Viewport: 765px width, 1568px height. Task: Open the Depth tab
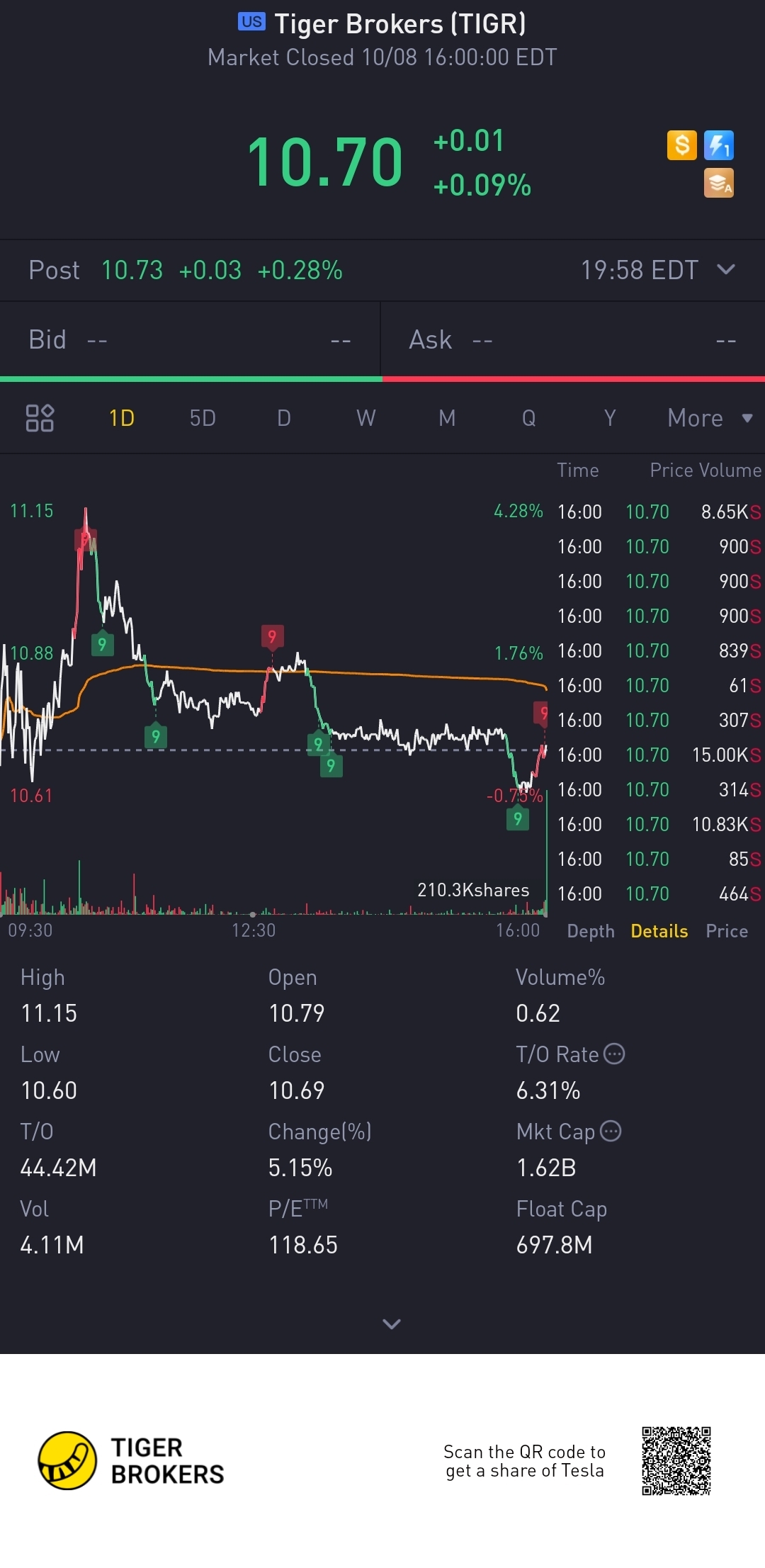tap(591, 931)
